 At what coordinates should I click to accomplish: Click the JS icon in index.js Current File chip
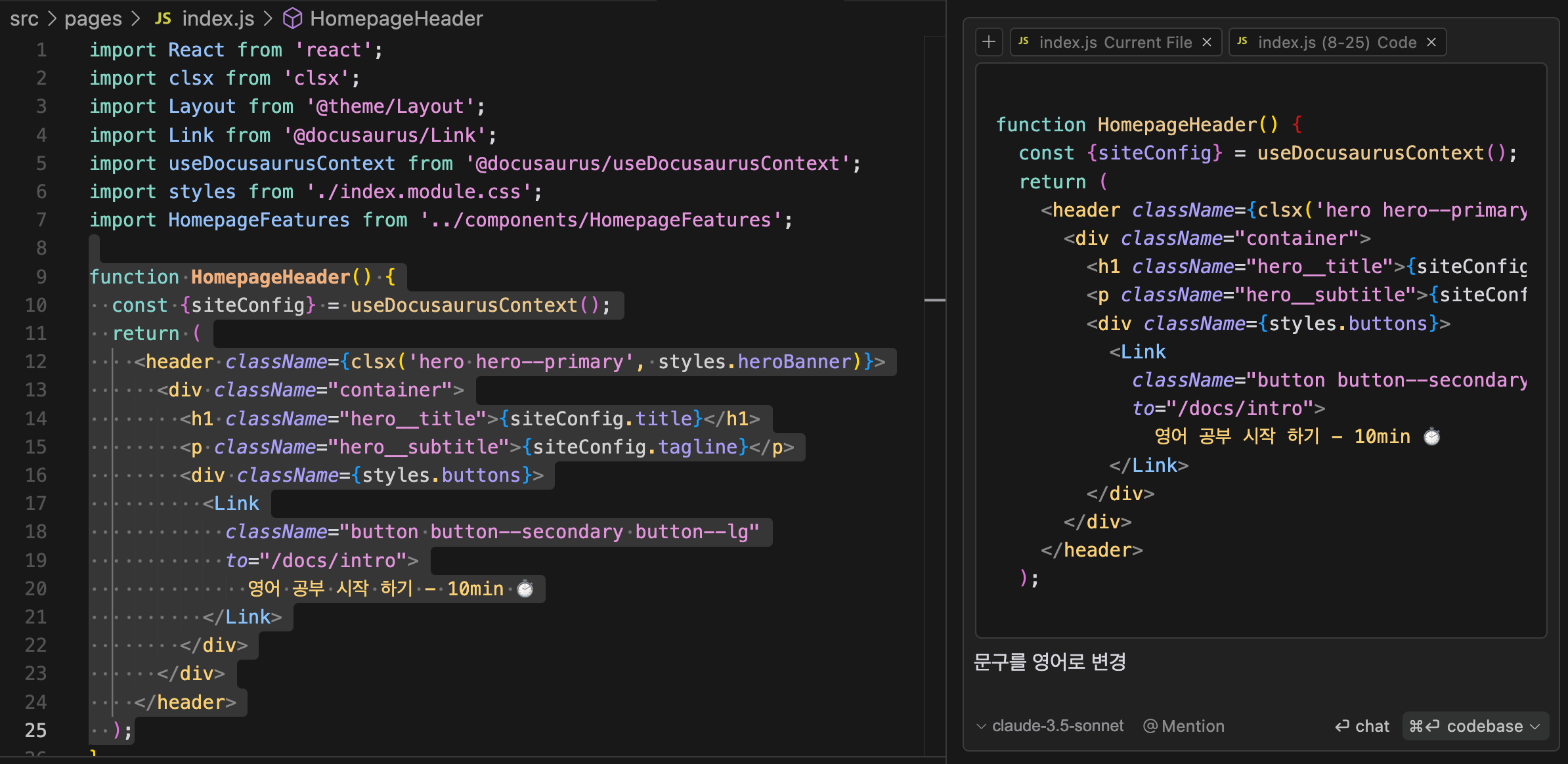[1024, 41]
